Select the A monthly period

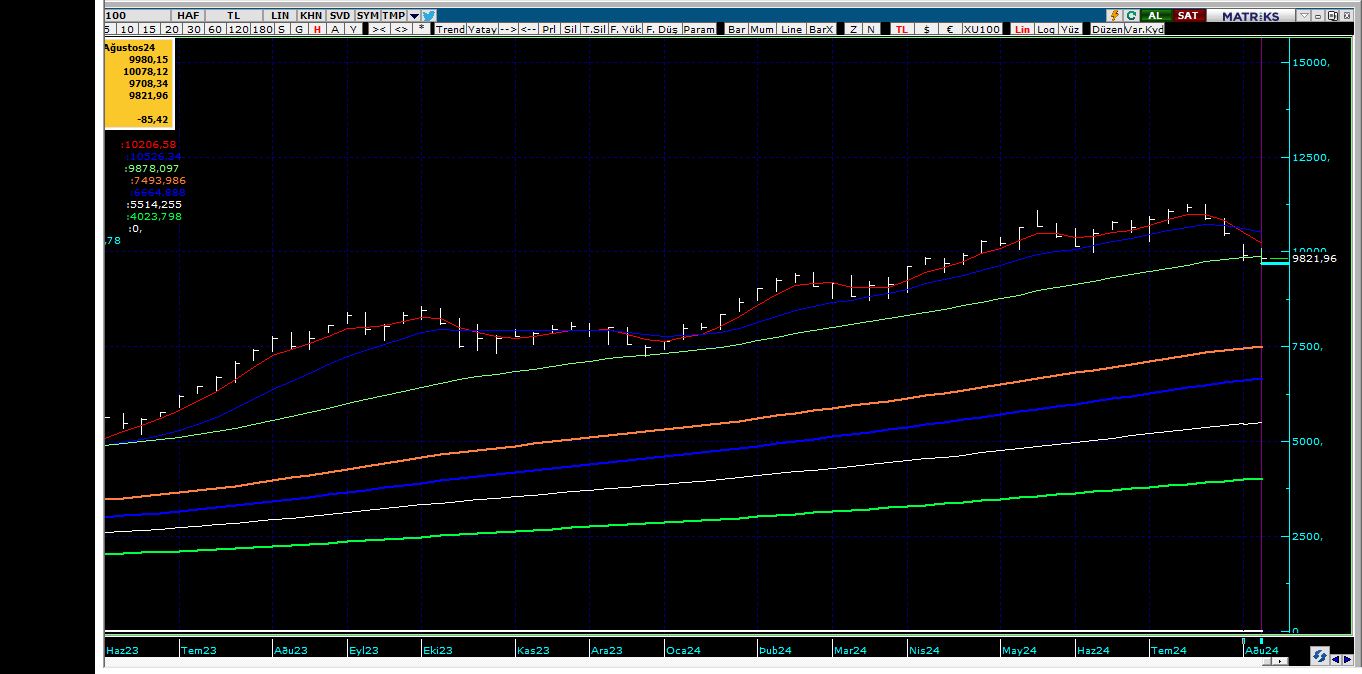click(x=335, y=30)
